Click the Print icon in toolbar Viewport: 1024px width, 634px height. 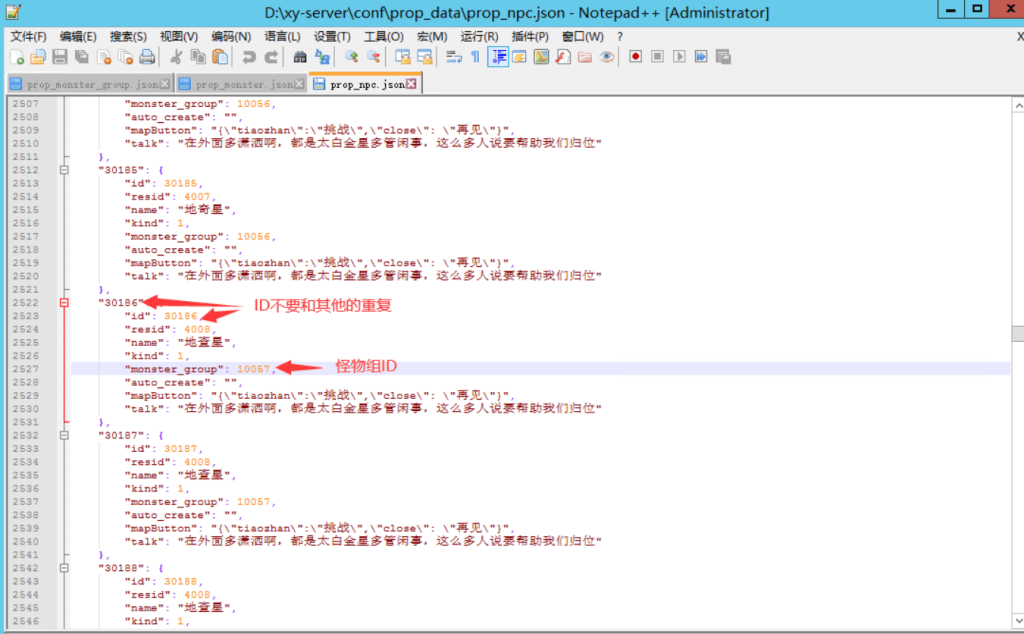(x=147, y=57)
